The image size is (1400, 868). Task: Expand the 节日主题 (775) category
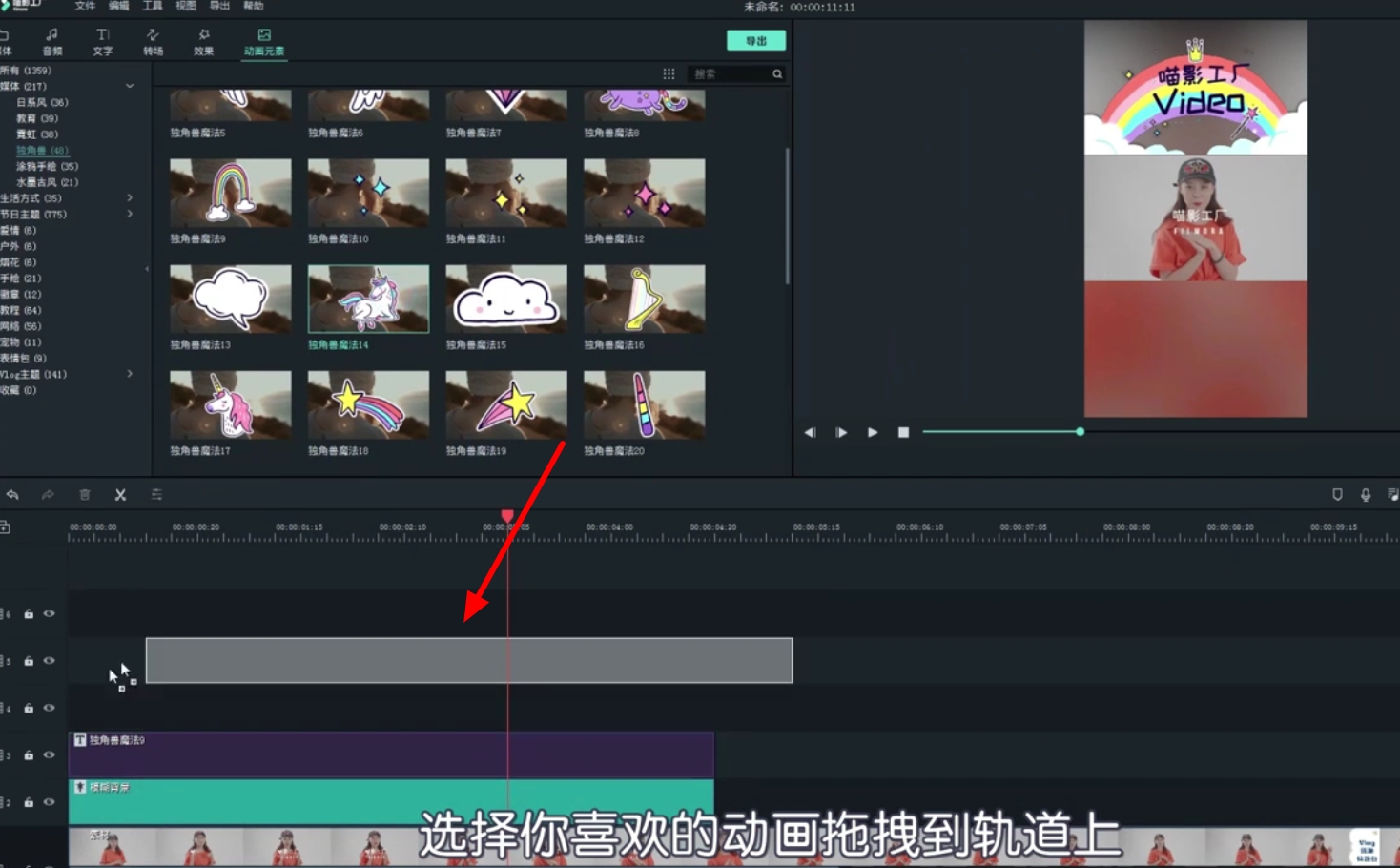coord(130,214)
